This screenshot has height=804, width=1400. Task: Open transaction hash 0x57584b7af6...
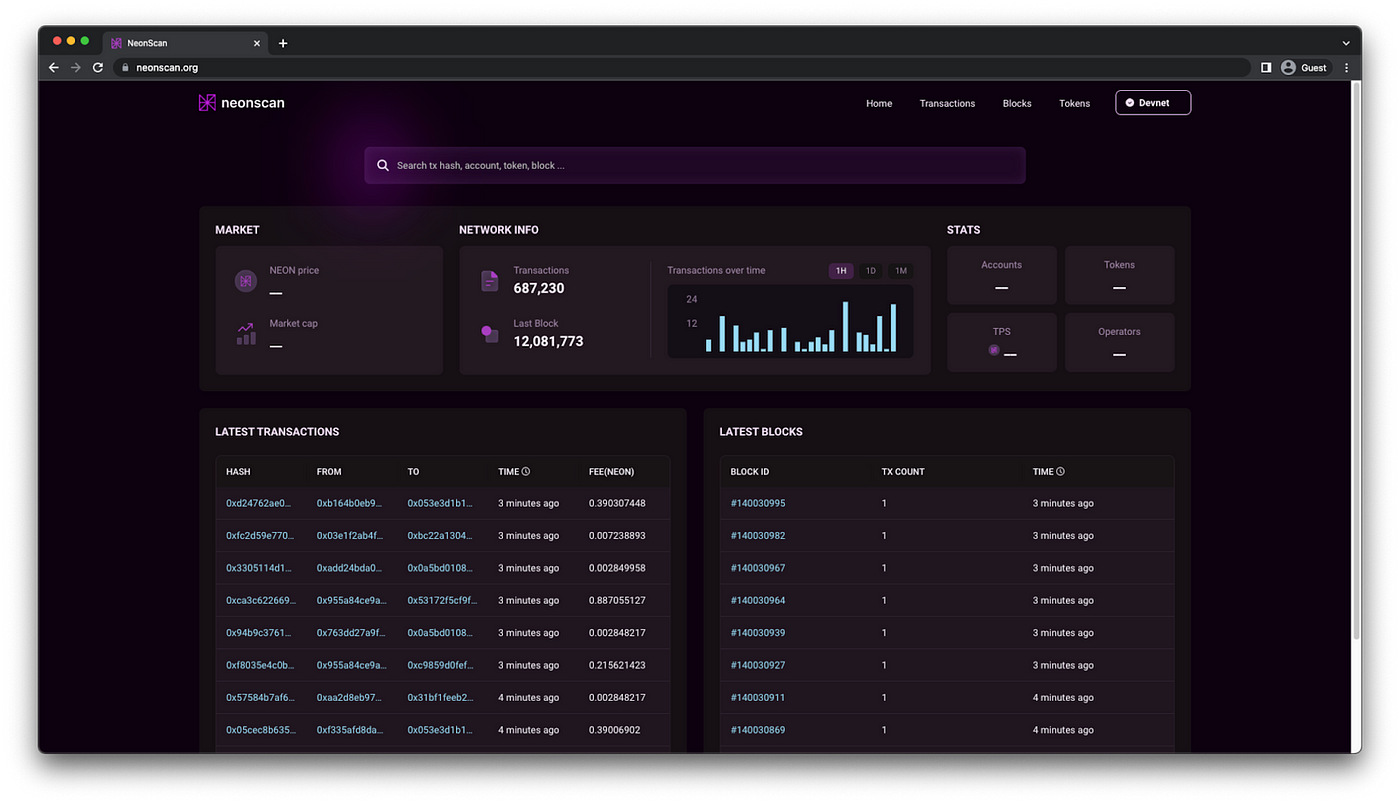point(261,697)
